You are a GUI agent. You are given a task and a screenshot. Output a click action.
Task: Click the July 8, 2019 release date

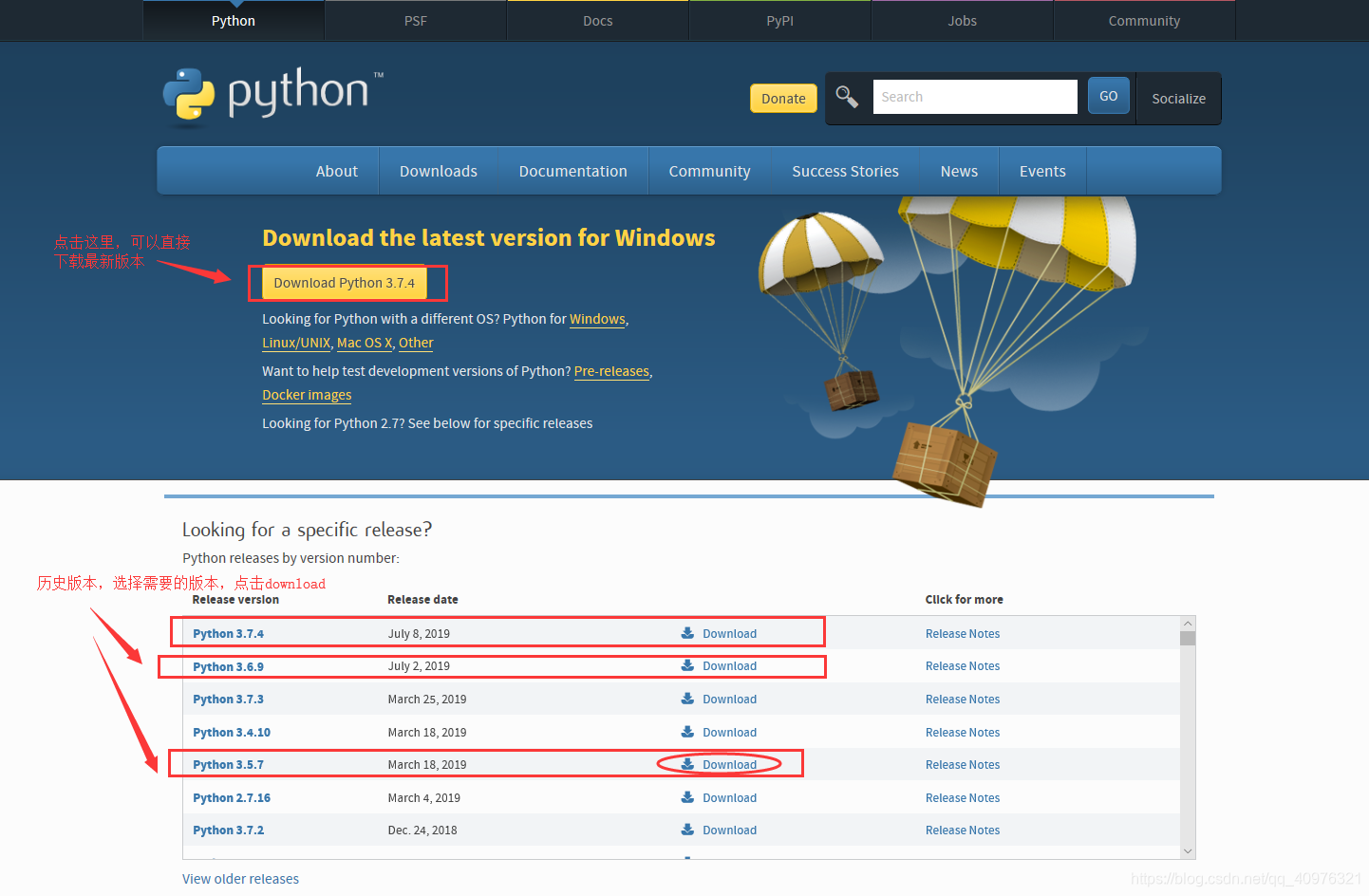coord(419,634)
